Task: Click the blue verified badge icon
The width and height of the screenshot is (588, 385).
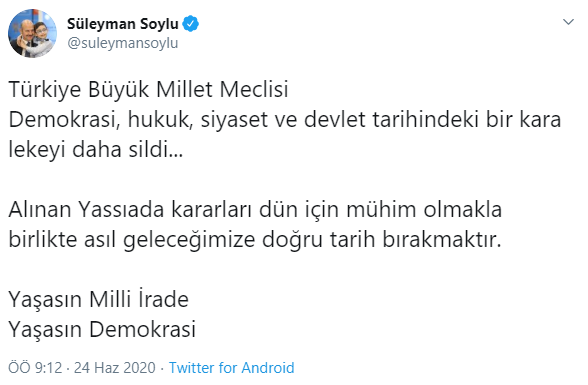Action: [190, 24]
